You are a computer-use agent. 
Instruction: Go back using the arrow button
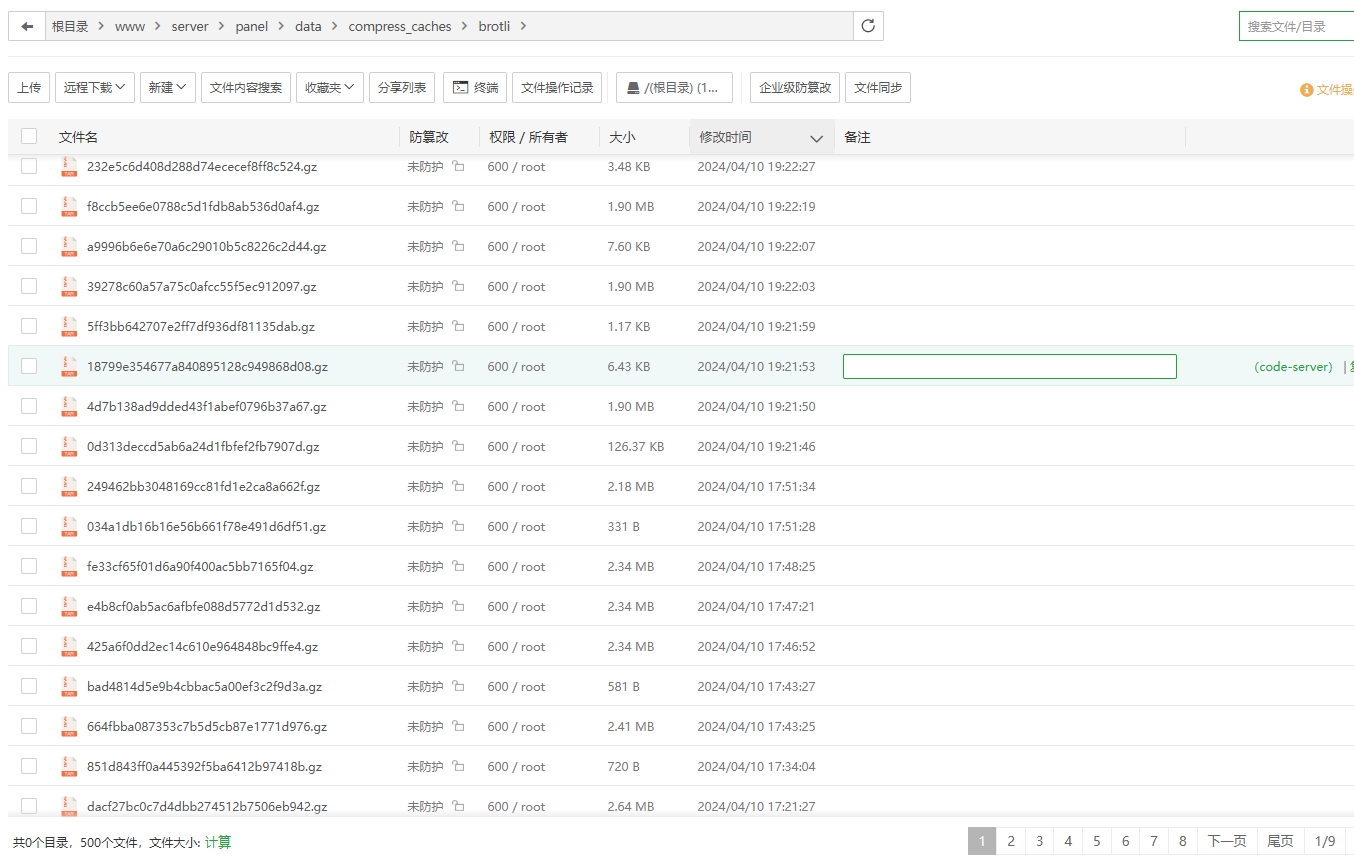tap(27, 26)
